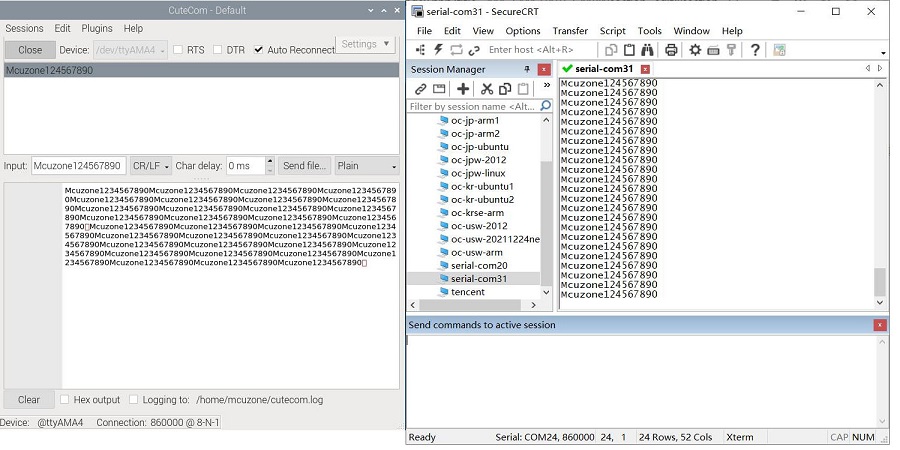Enable the Logging to checkbox
Viewport: 900px width, 450px height.
[x=134, y=399]
